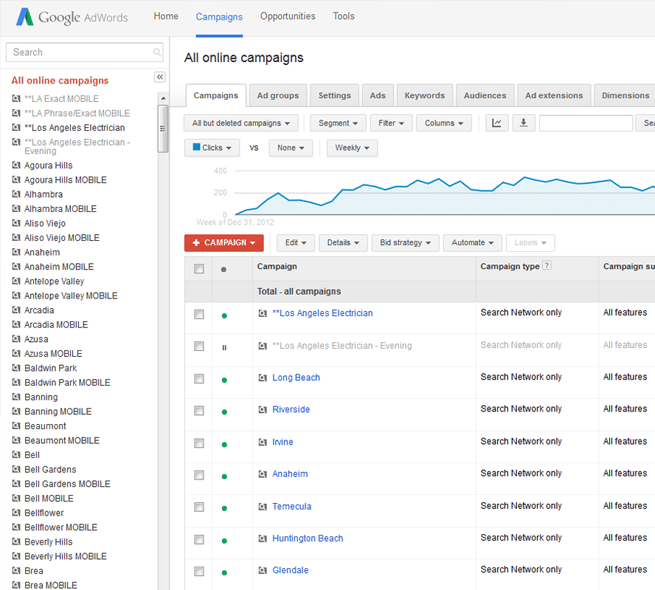The height and width of the screenshot is (590, 655).
Task: Click the sidebar Search input field
Action: [84, 52]
